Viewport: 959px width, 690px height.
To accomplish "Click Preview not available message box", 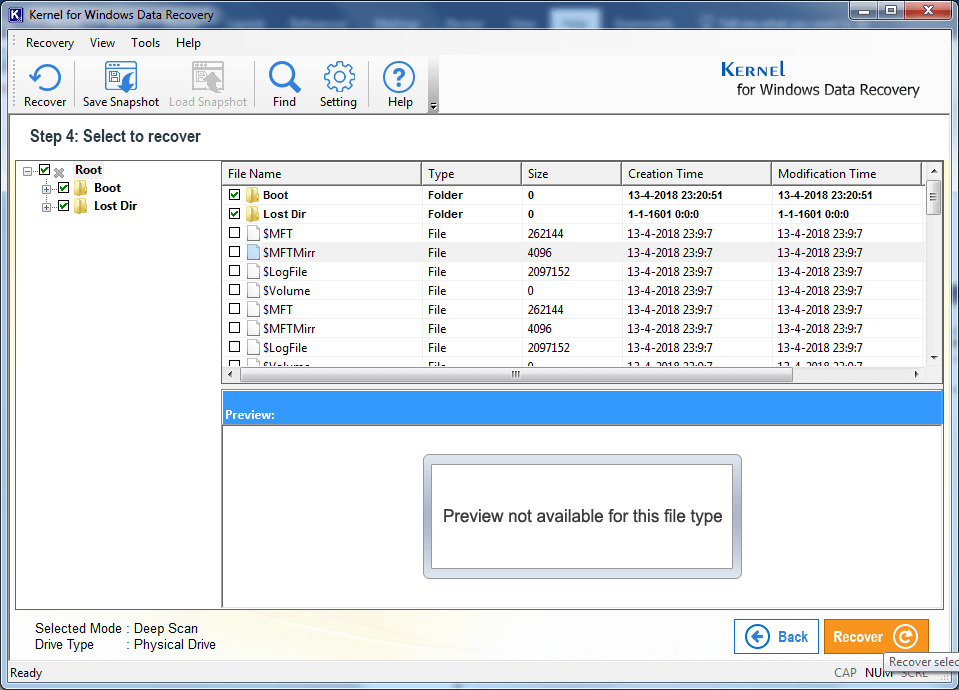I will pyautogui.click(x=582, y=516).
